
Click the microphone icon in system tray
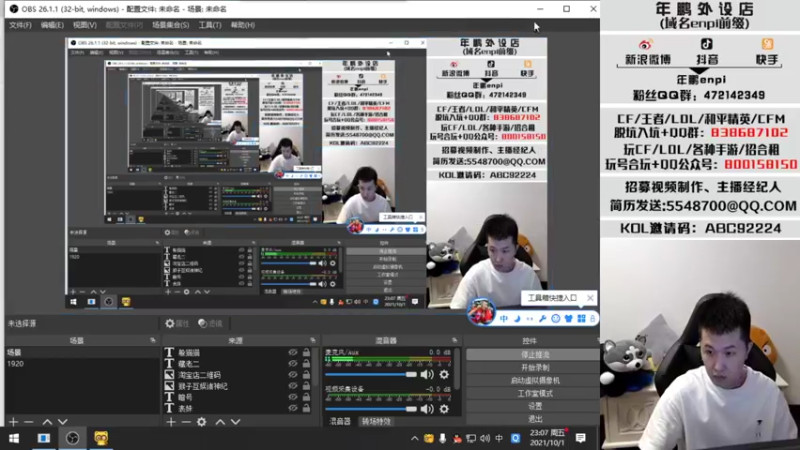click(x=442, y=438)
